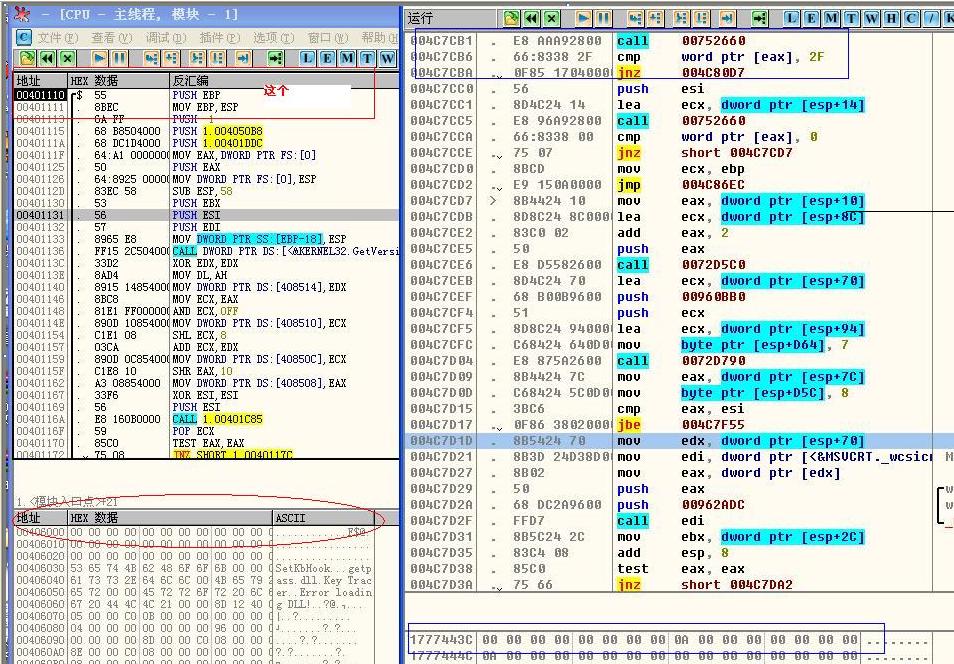The image size is (954, 664).
Task: Show Executable modules (E) in left toolbar
Action: coord(327,58)
